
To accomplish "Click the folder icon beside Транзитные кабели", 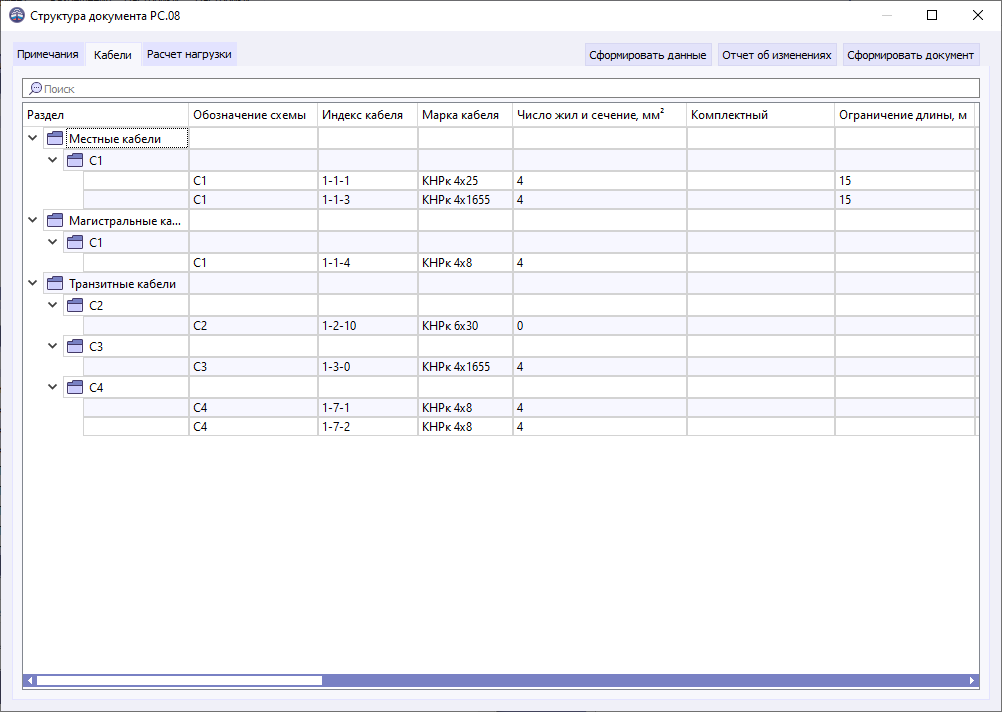I will (54, 283).
